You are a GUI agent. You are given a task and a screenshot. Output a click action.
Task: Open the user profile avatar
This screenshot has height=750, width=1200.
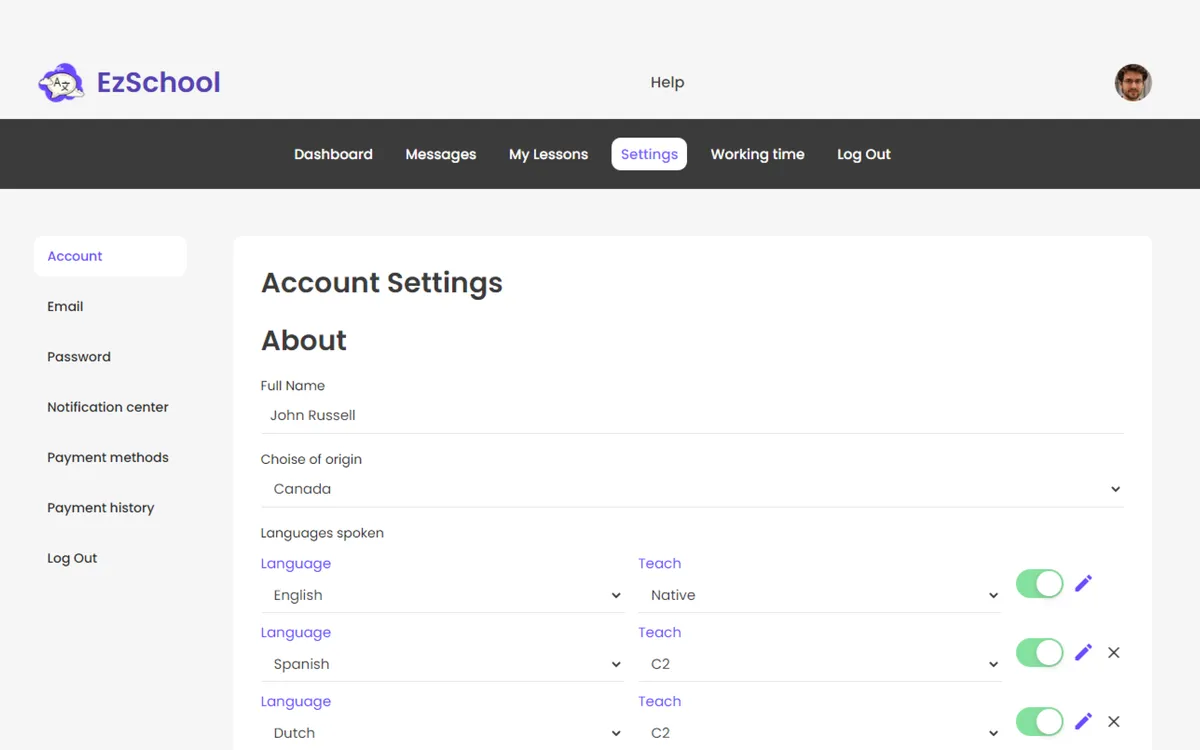1133,83
